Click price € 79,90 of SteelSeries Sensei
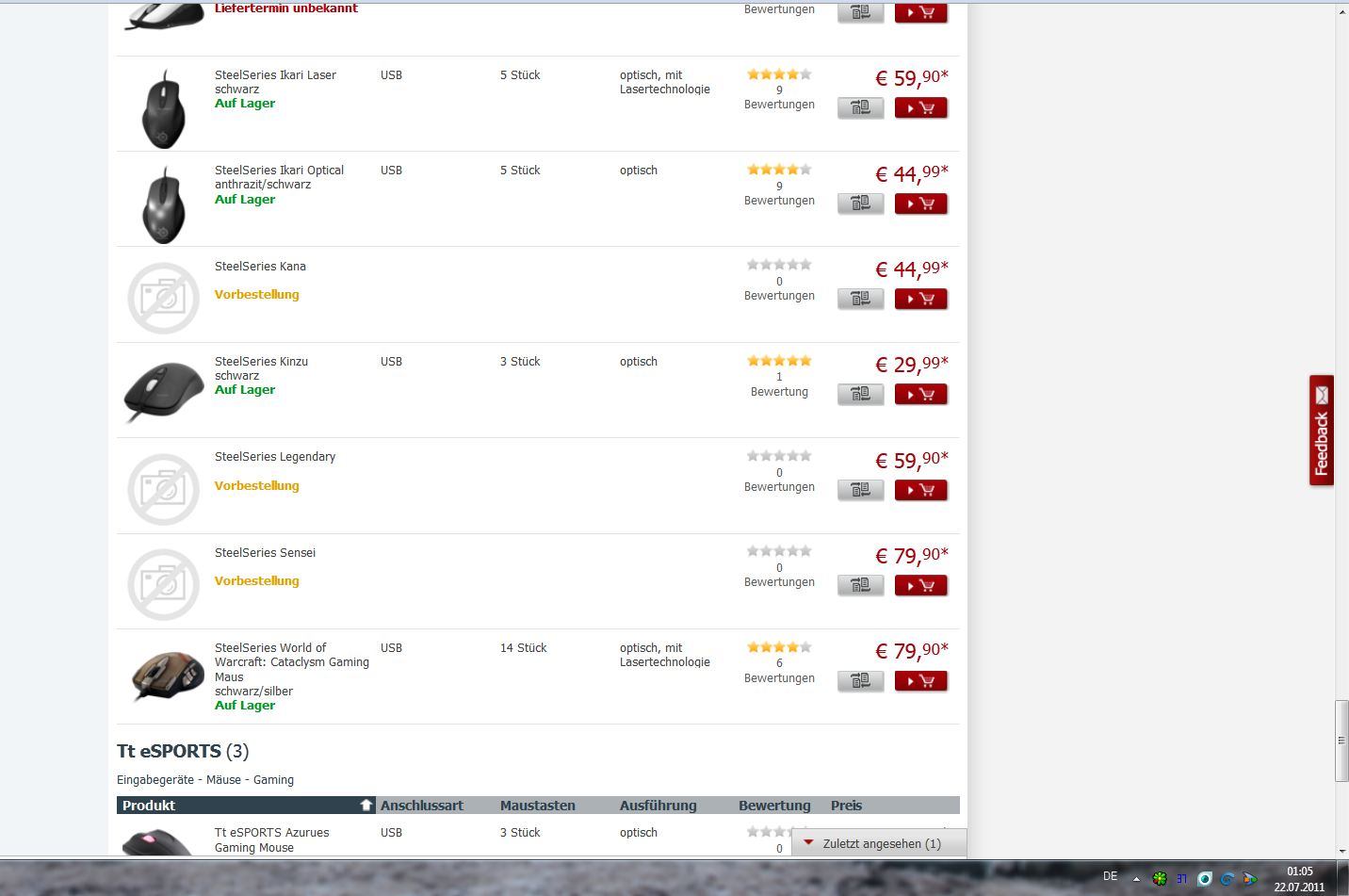Image resolution: width=1349 pixels, height=896 pixels. (912, 555)
